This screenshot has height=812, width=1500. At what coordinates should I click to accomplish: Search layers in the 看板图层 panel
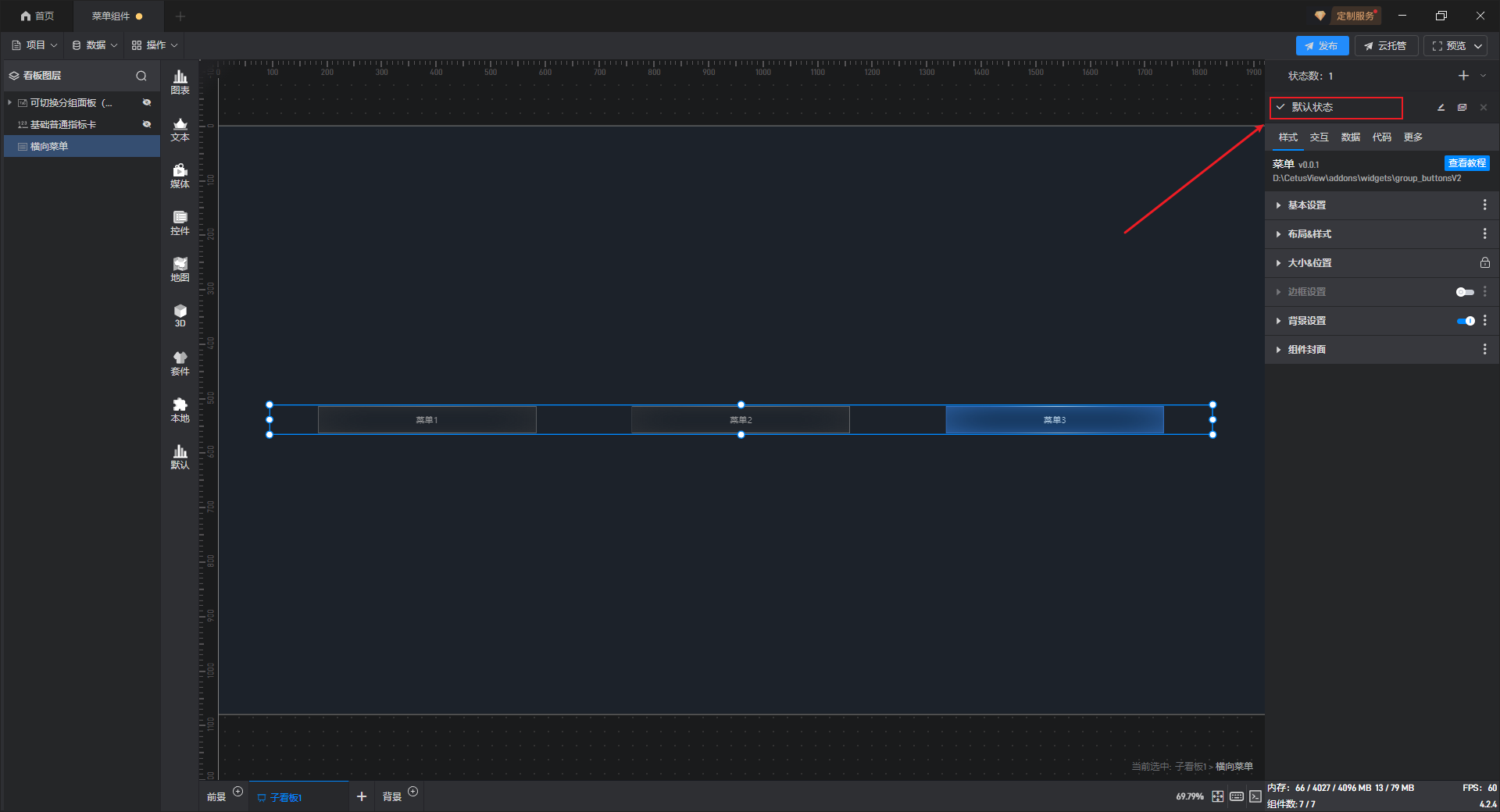click(141, 76)
